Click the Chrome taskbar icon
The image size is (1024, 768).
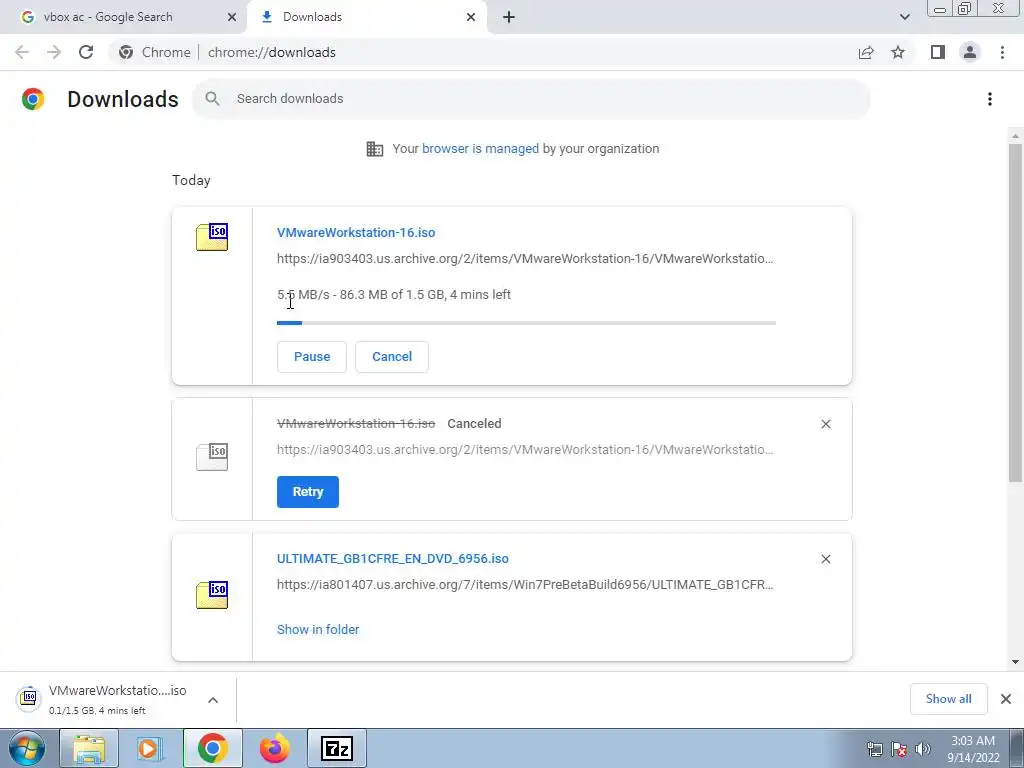tap(212, 748)
